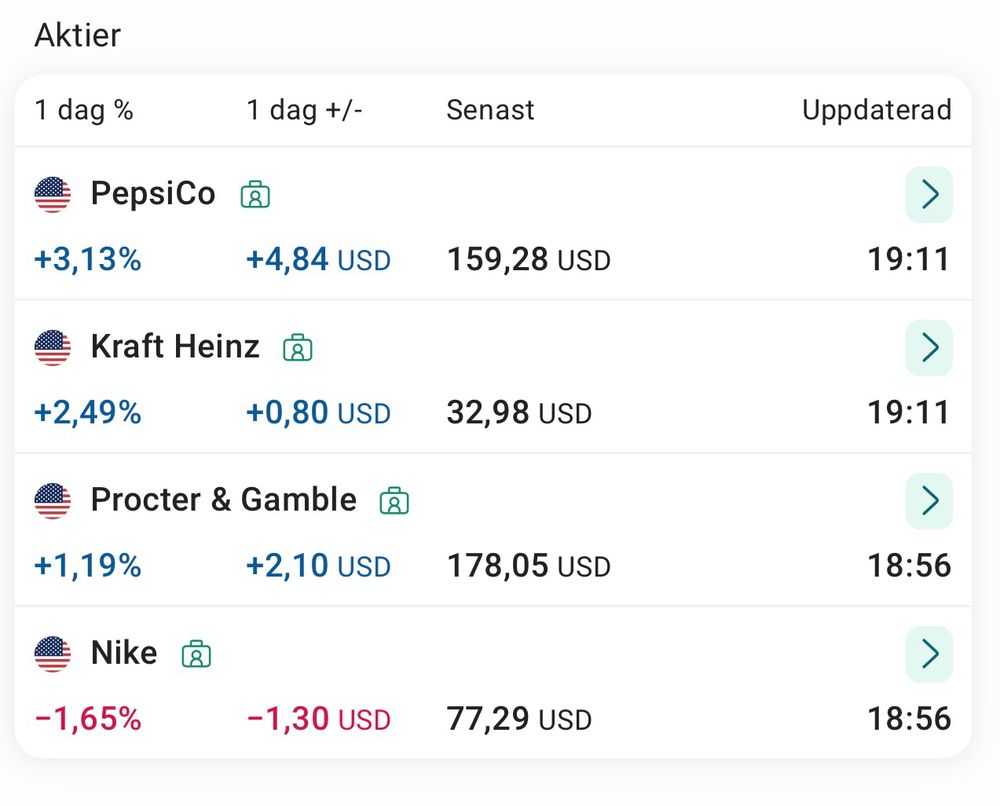Click the "Senast" column header

coord(490,110)
